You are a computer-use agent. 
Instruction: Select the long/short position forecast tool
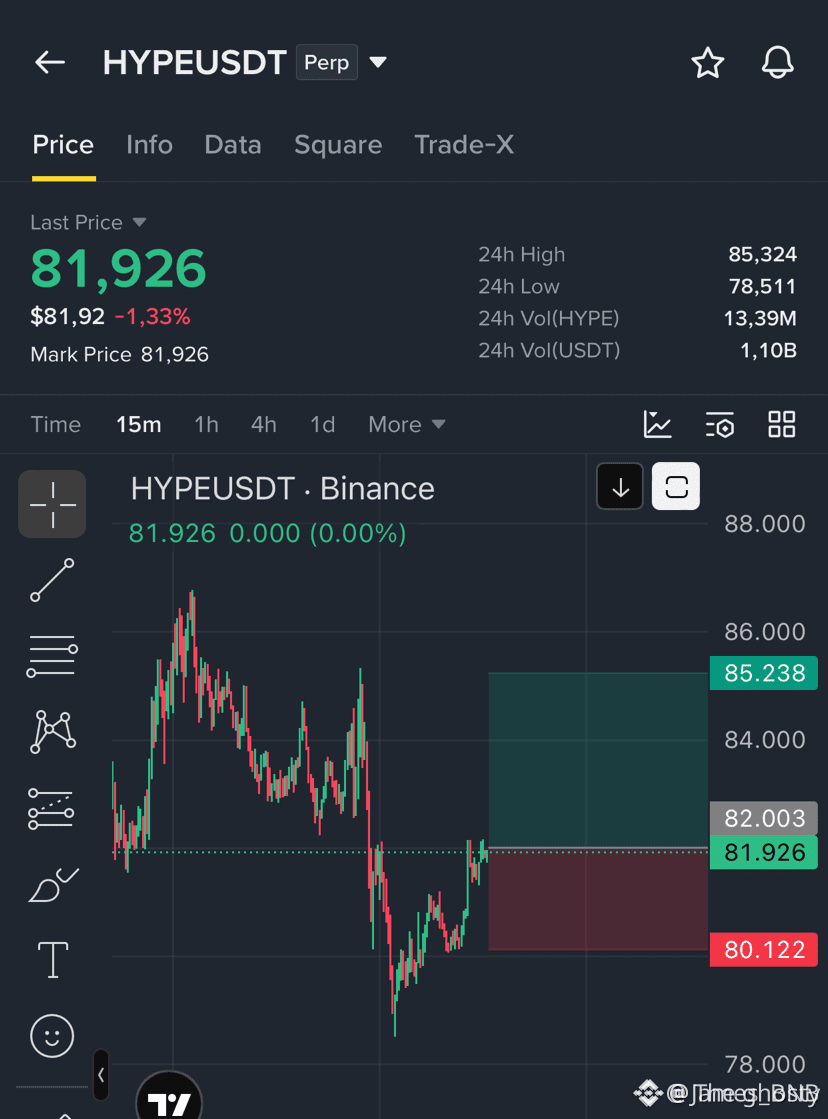pyautogui.click(x=51, y=809)
